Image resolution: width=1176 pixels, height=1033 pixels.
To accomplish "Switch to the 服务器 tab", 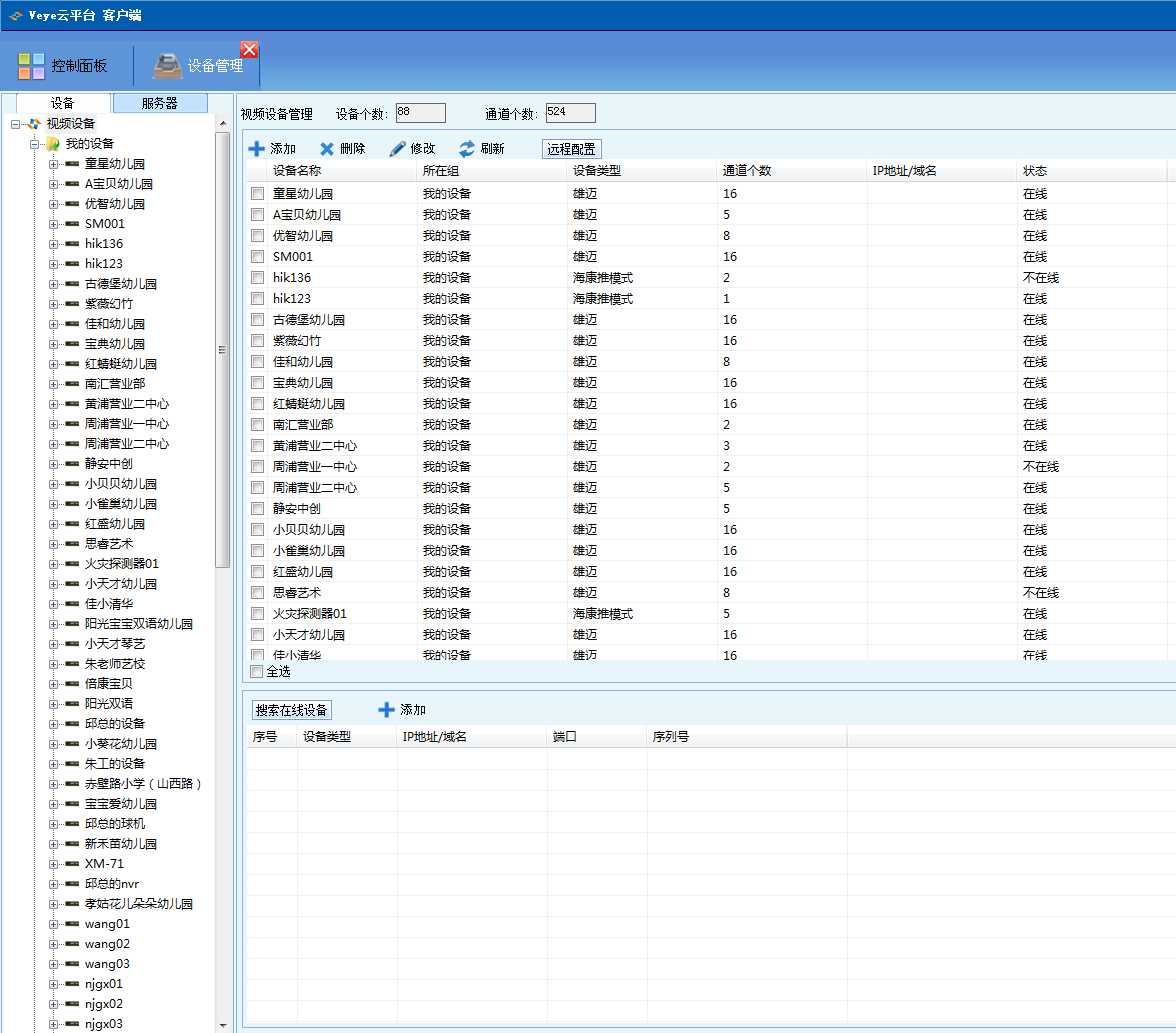I will click(160, 103).
